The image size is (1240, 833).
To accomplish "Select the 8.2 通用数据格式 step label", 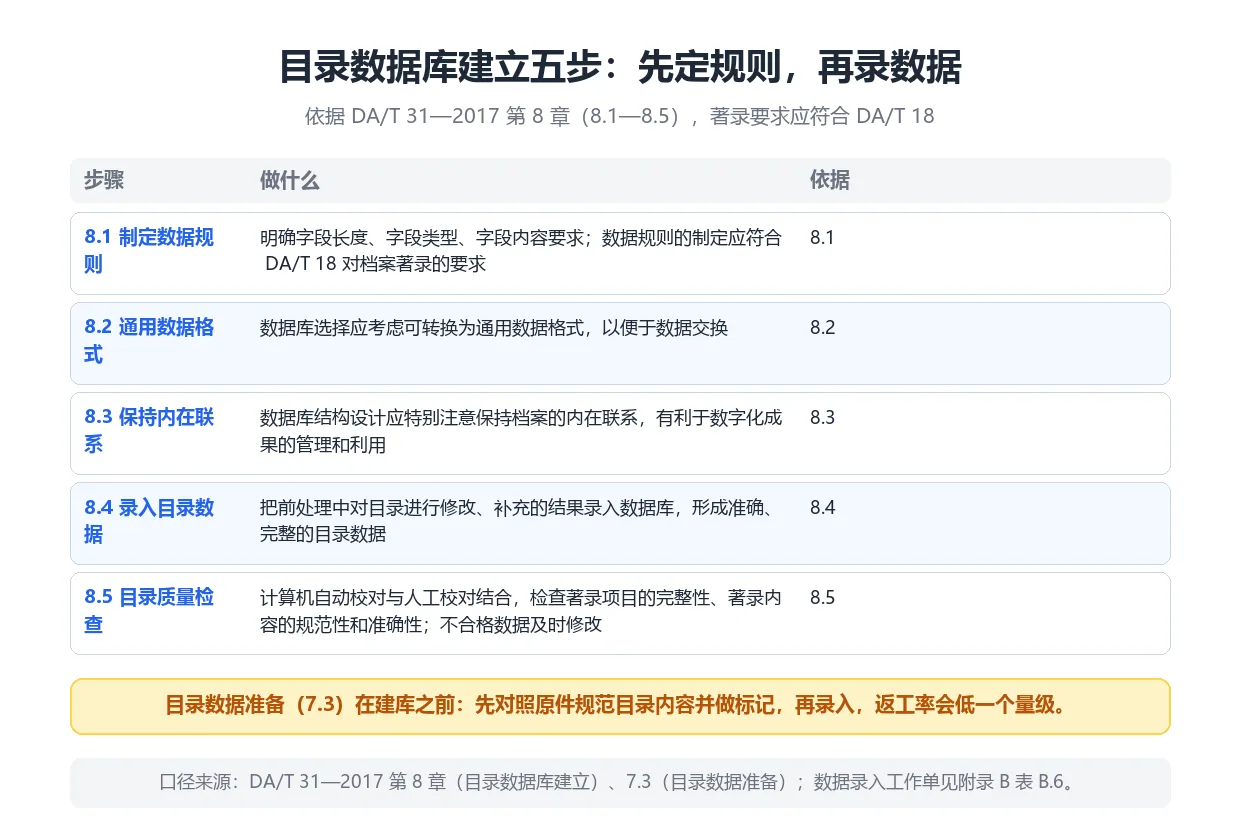I will 150,341.
